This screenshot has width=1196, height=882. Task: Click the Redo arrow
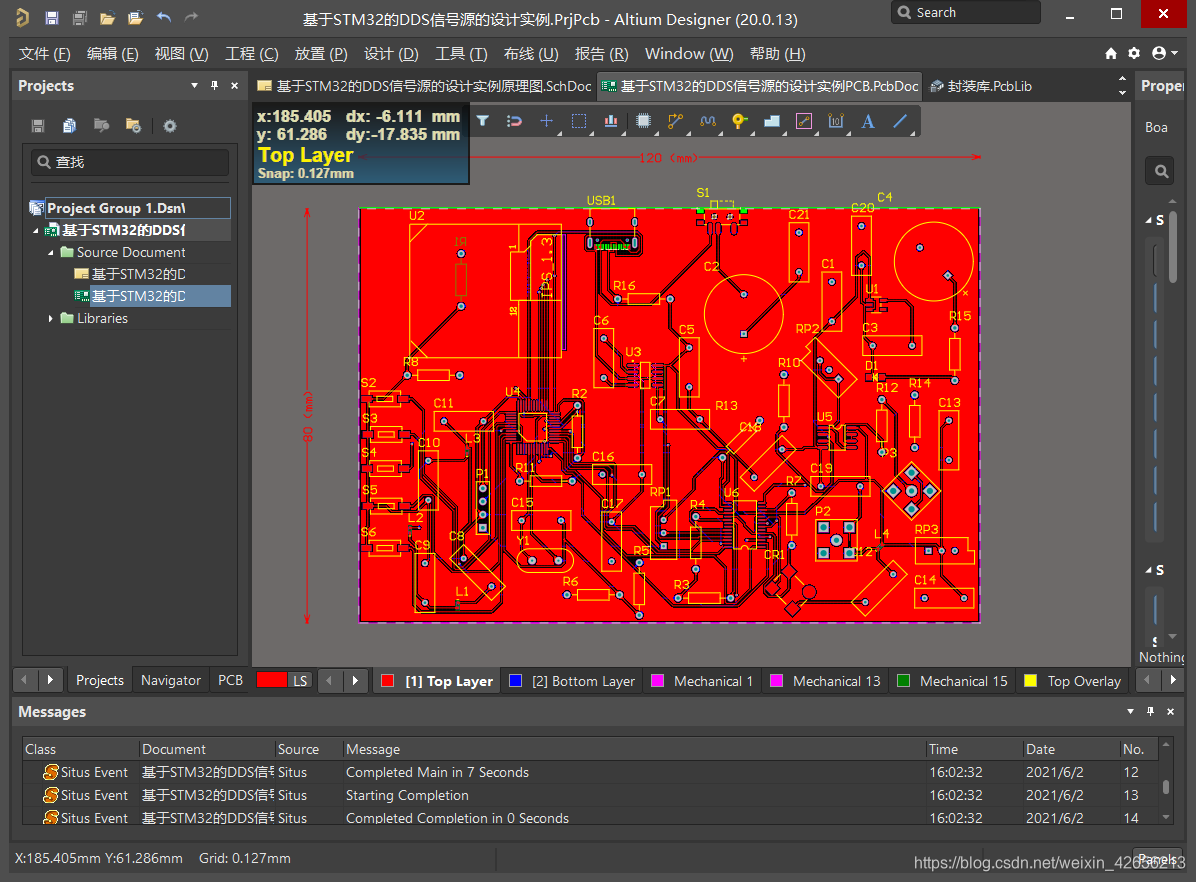tap(191, 17)
